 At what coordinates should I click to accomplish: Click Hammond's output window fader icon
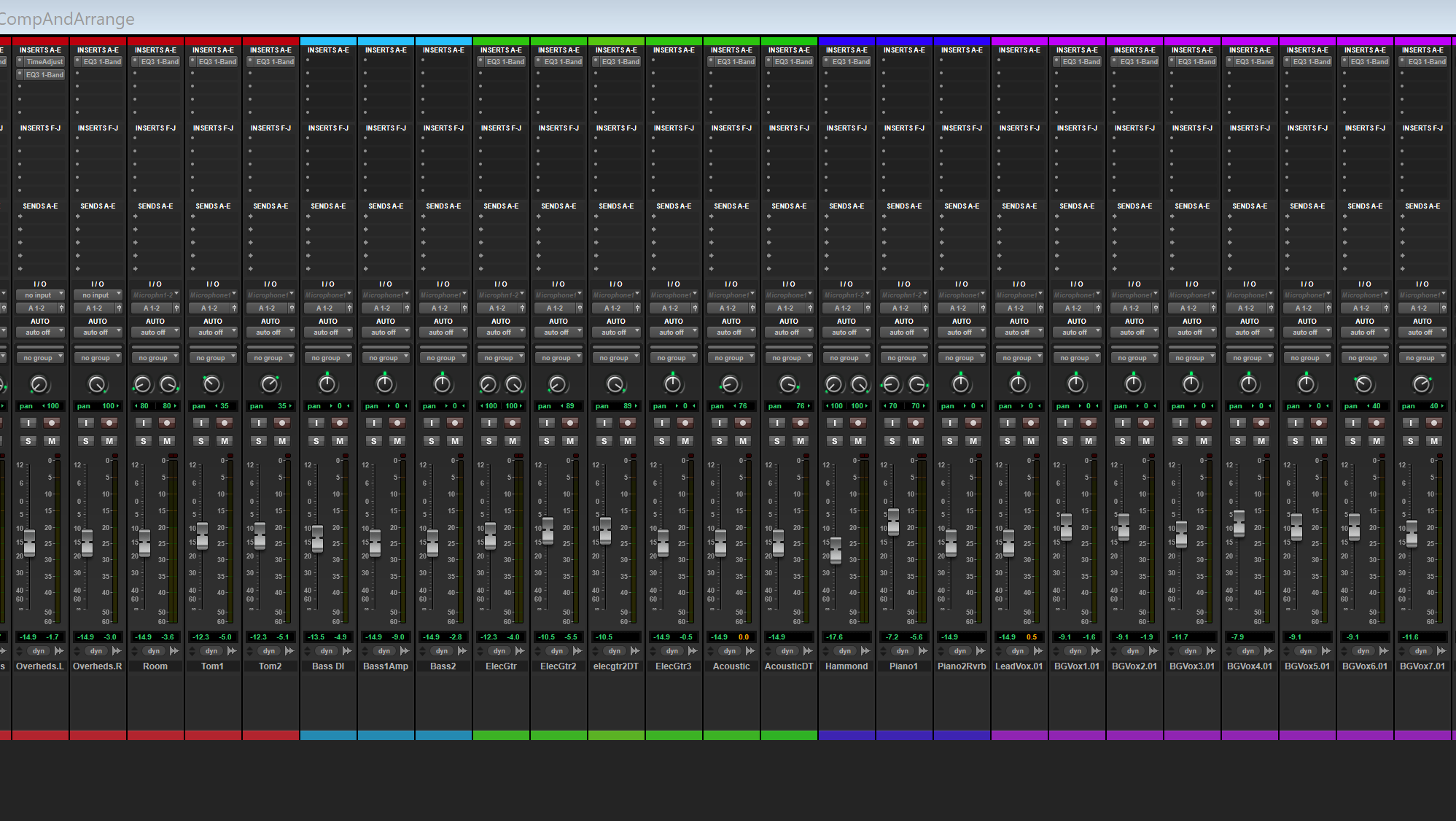[x=868, y=308]
